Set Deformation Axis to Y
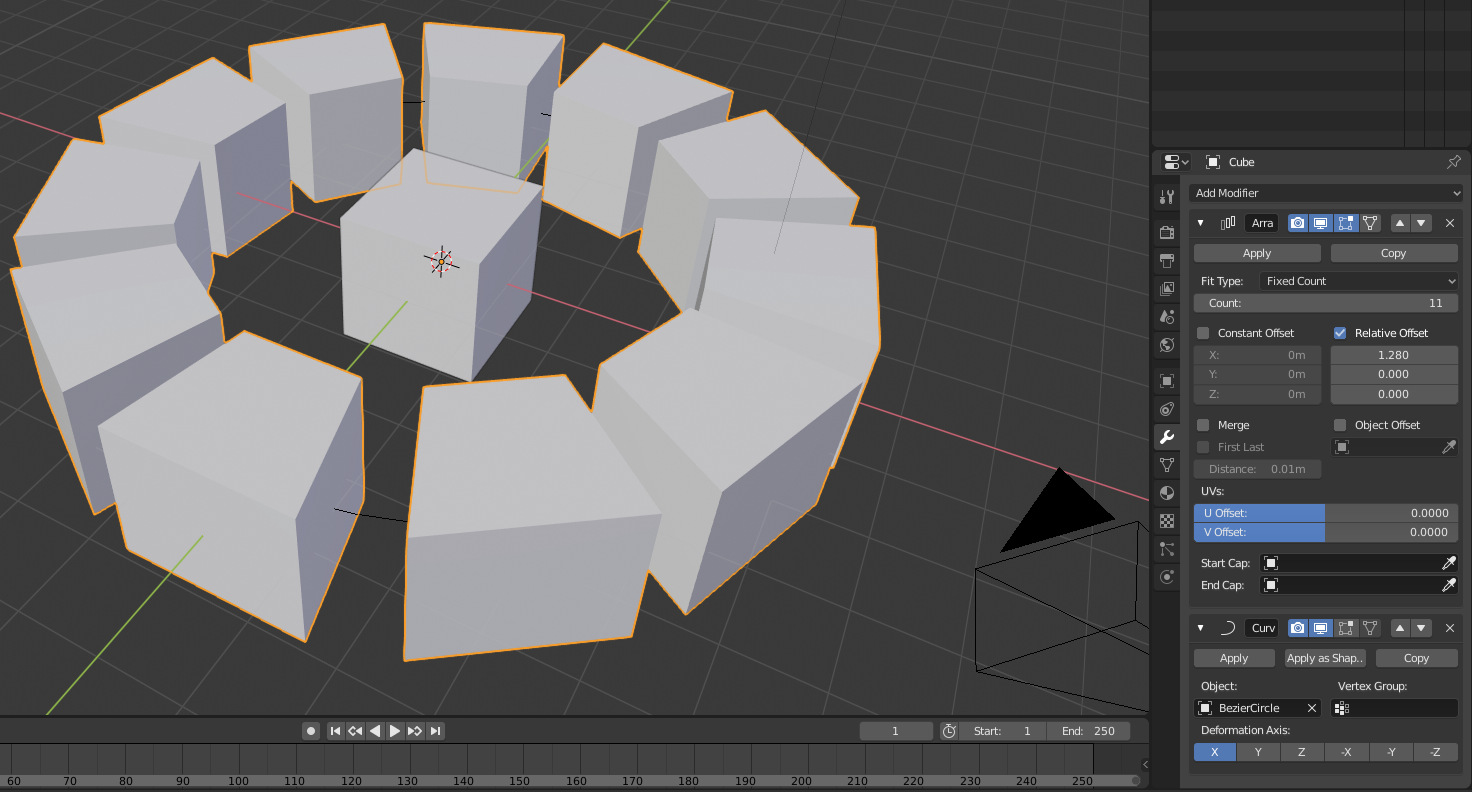The image size is (1472, 792). (x=1258, y=752)
